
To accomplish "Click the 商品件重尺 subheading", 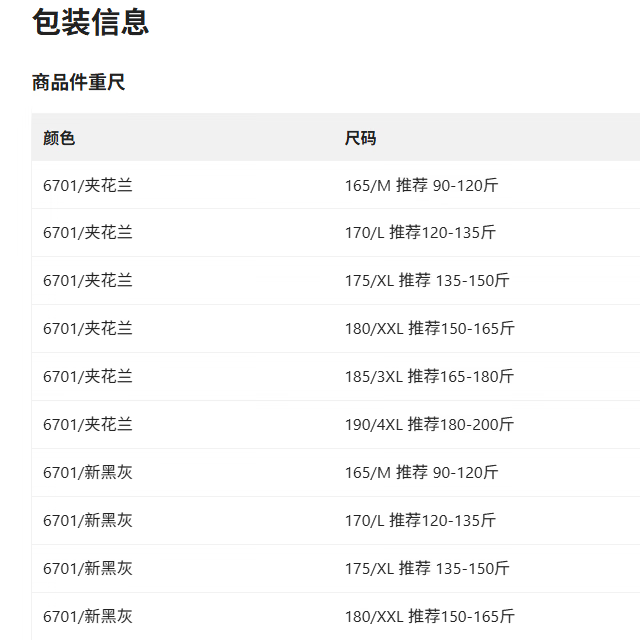I will (x=79, y=83).
